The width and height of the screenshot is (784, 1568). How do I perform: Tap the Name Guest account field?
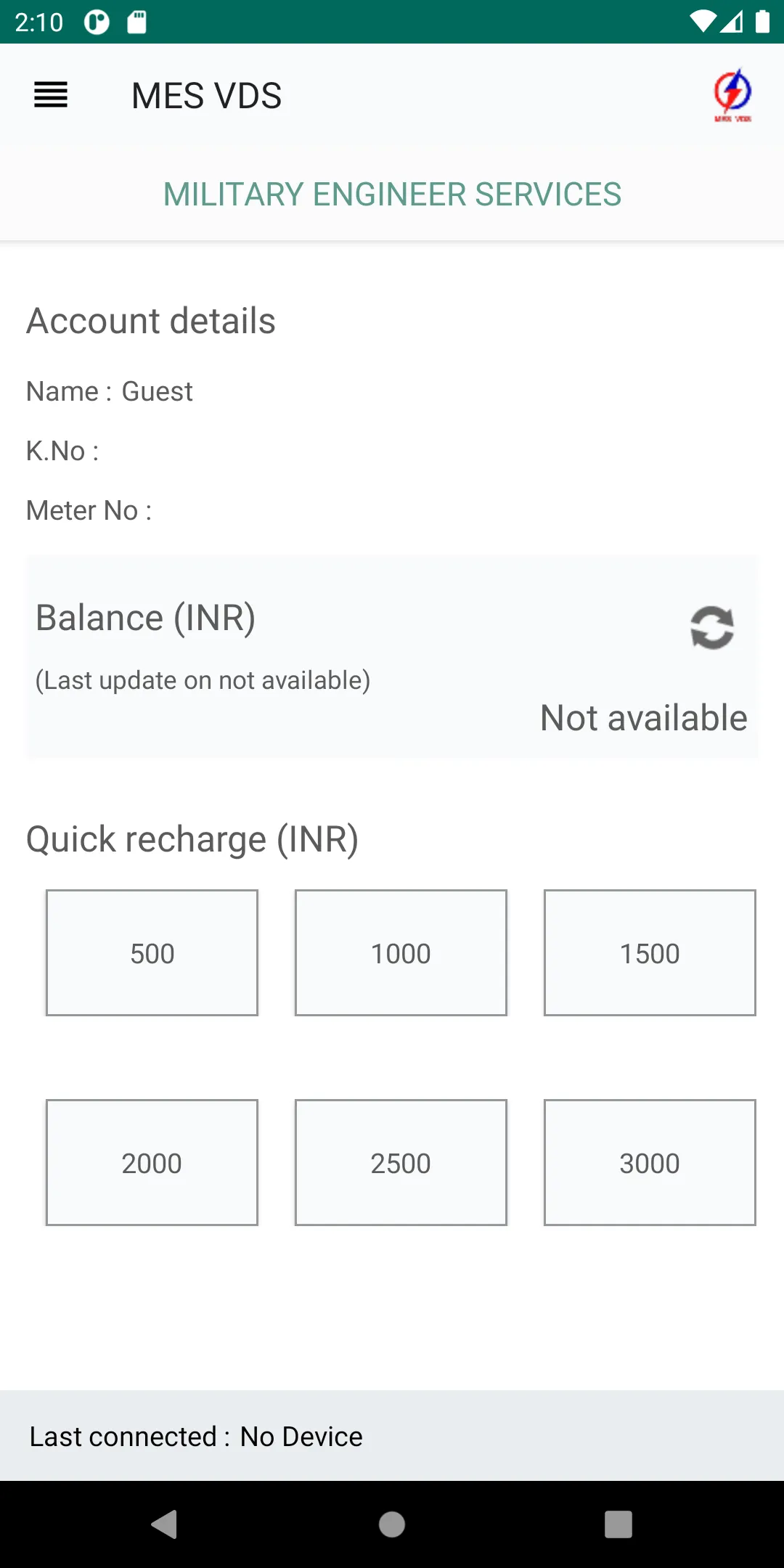[x=110, y=391]
